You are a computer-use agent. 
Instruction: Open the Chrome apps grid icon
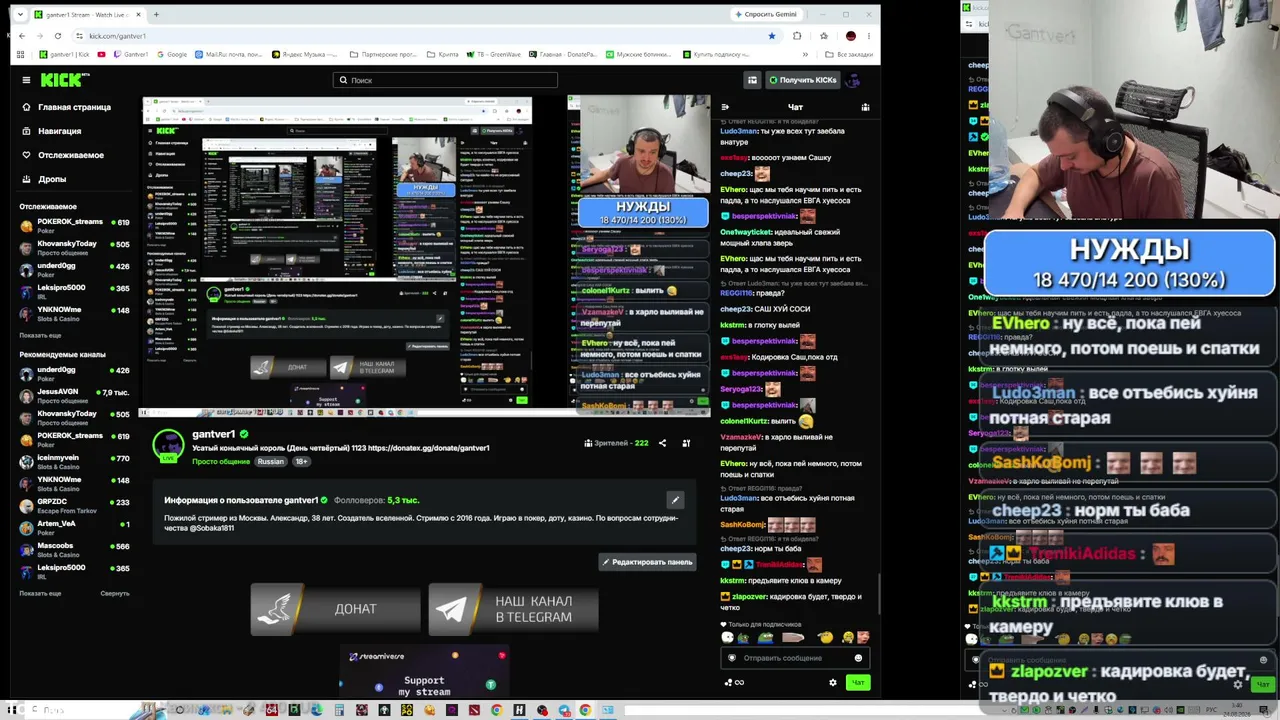click(22, 54)
